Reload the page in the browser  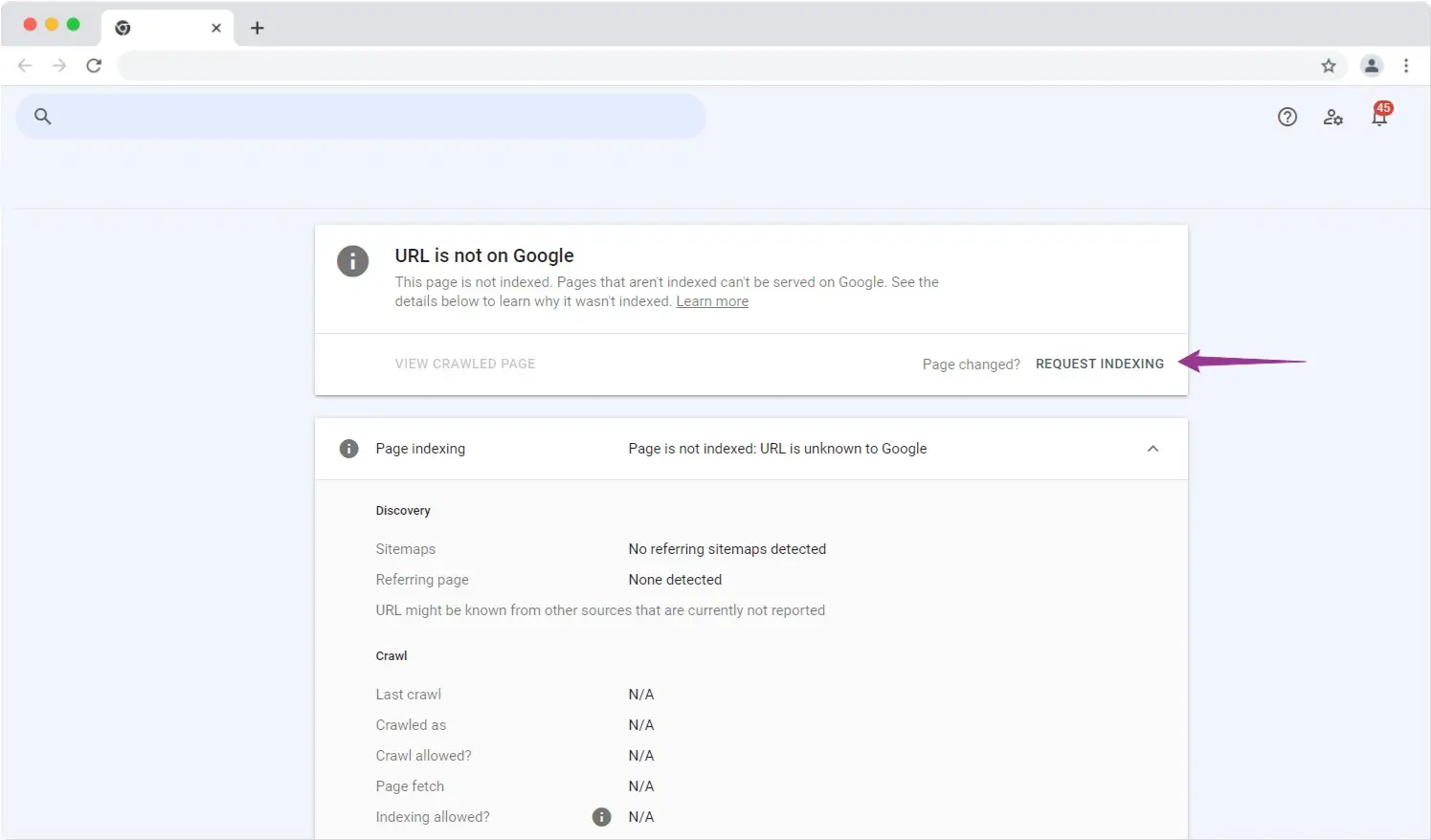[x=94, y=66]
